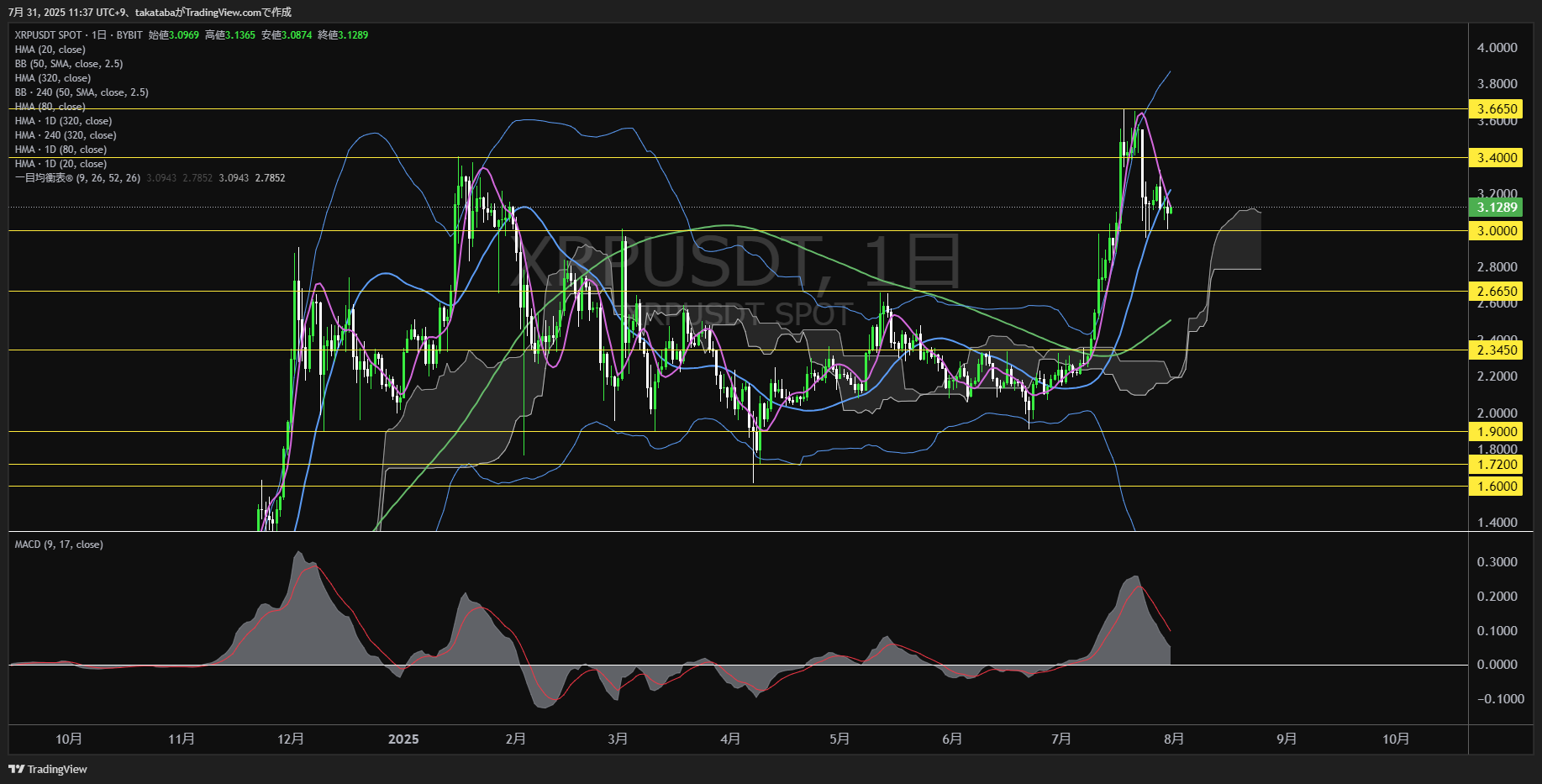Click the 2.0000 price axis tick
Viewport: 1542px width, 784px height.
click(x=1497, y=413)
